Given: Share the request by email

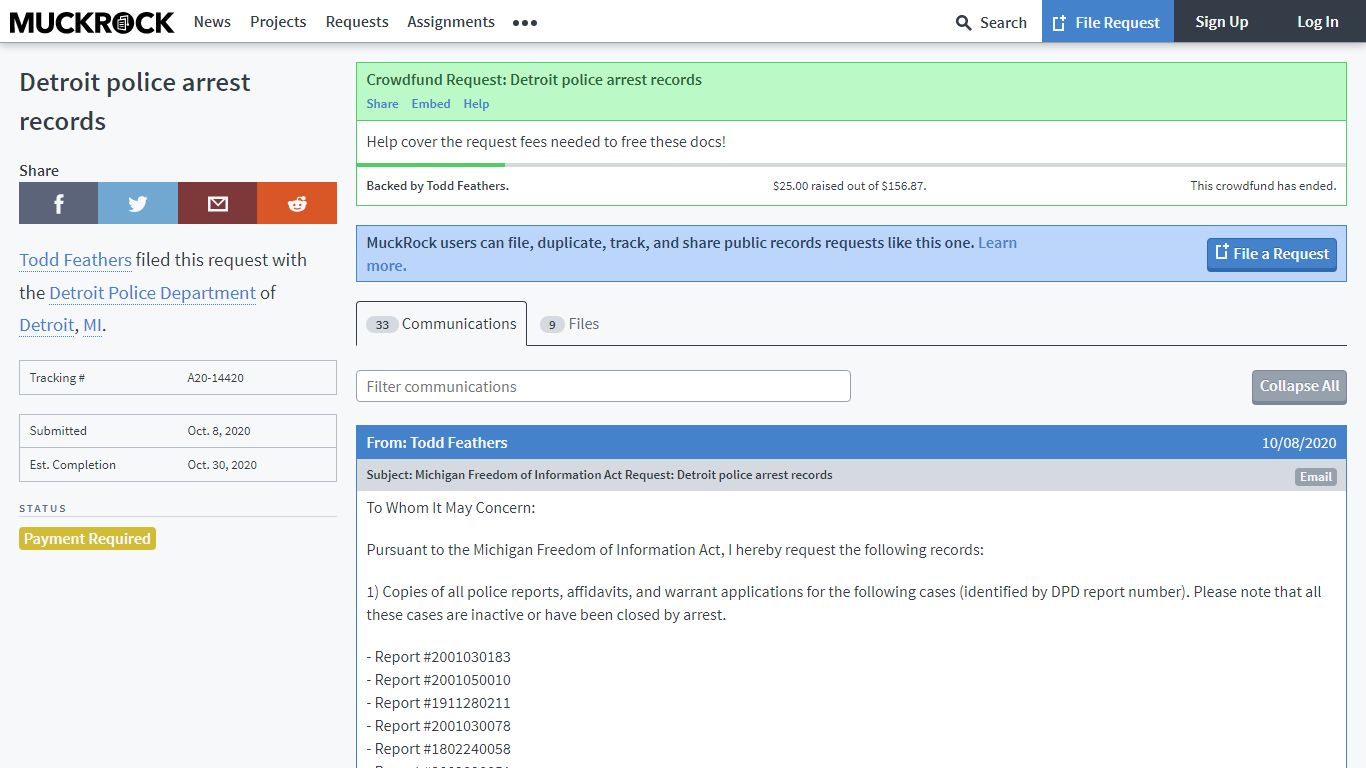Looking at the screenshot, I should point(217,203).
